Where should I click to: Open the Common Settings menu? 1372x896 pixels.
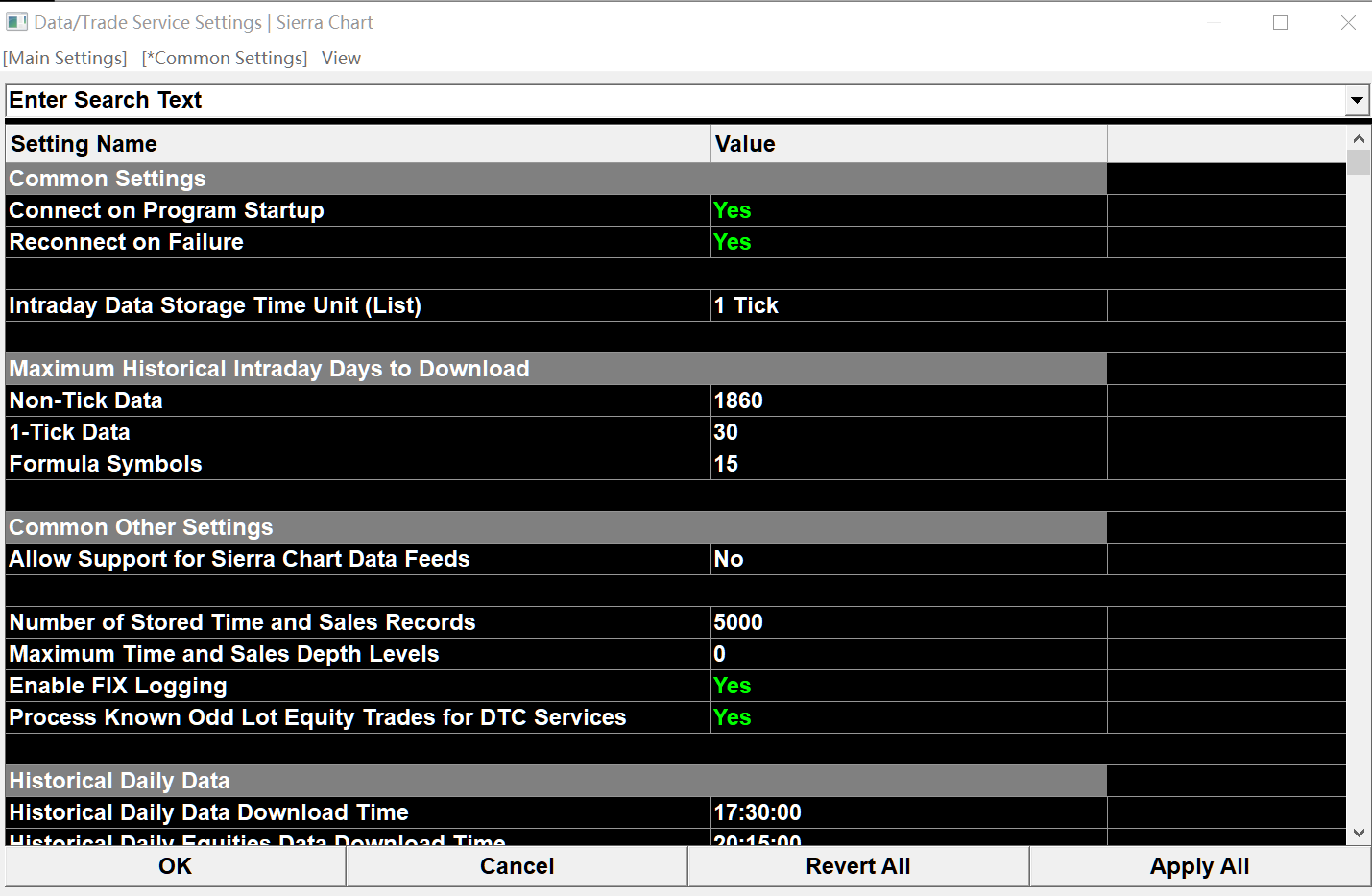coord(225,58)
